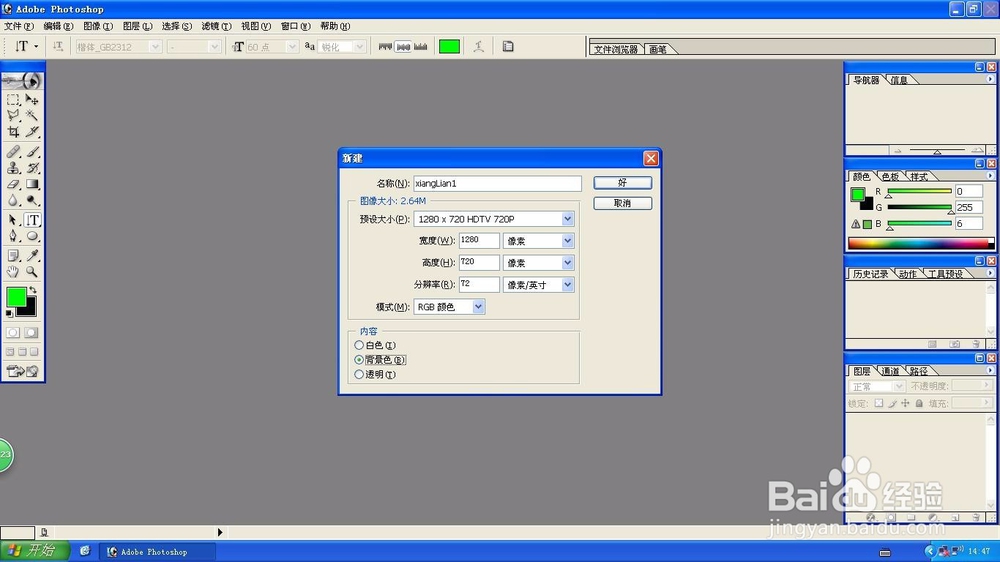The width and height of the screenshot is (1000, 562).
Task: Select the Slice tool
Action: click(32, 131)
